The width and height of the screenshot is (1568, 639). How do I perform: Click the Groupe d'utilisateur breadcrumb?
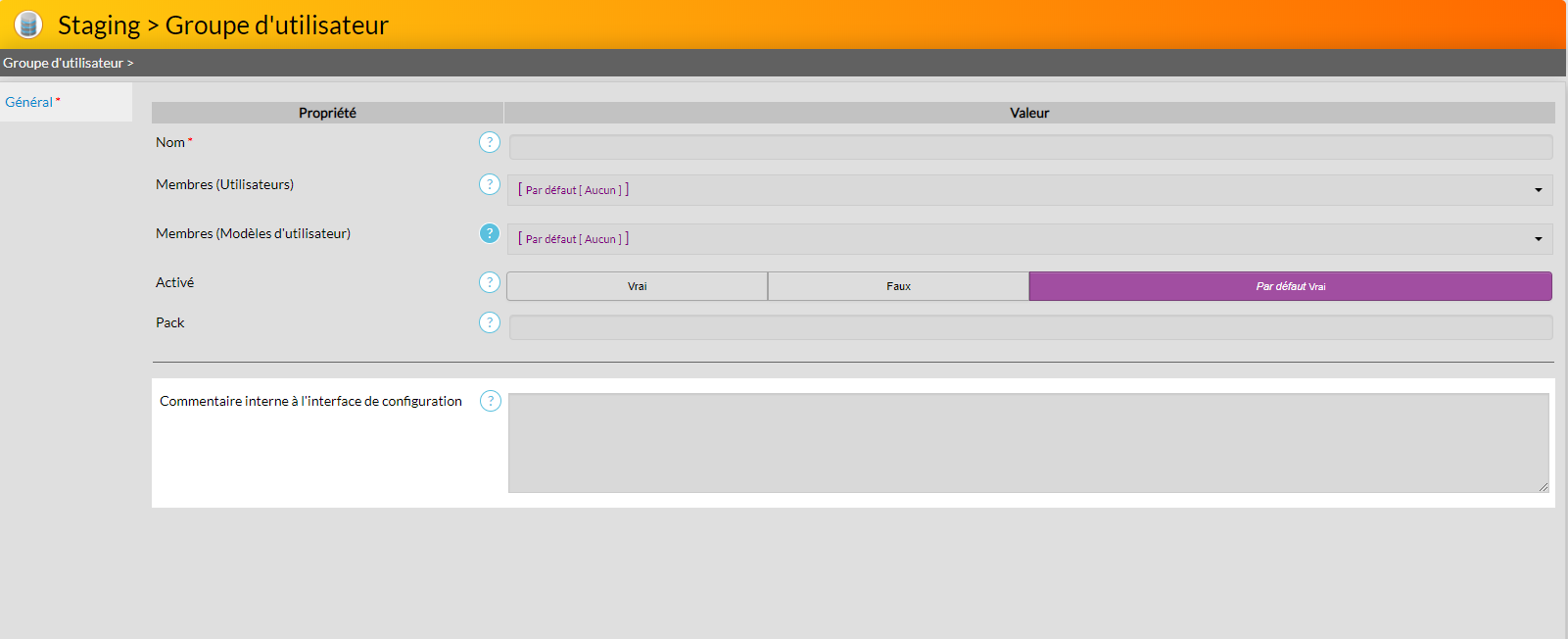64,63
